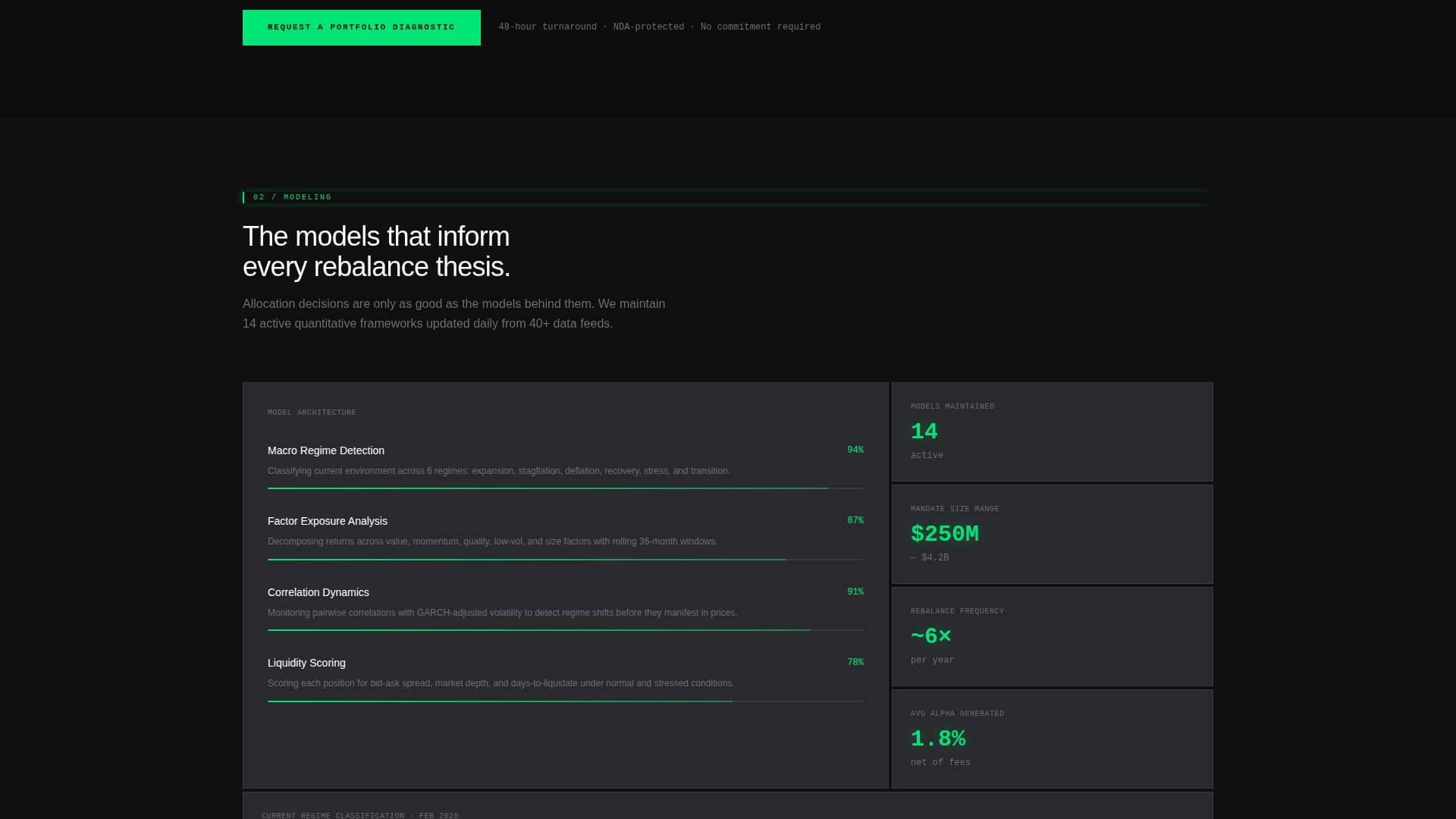Click the 87% value for Factor Exposure
Image resolution: width=1456 pixels, height=819 pixels.
click(x=855, y=520)
